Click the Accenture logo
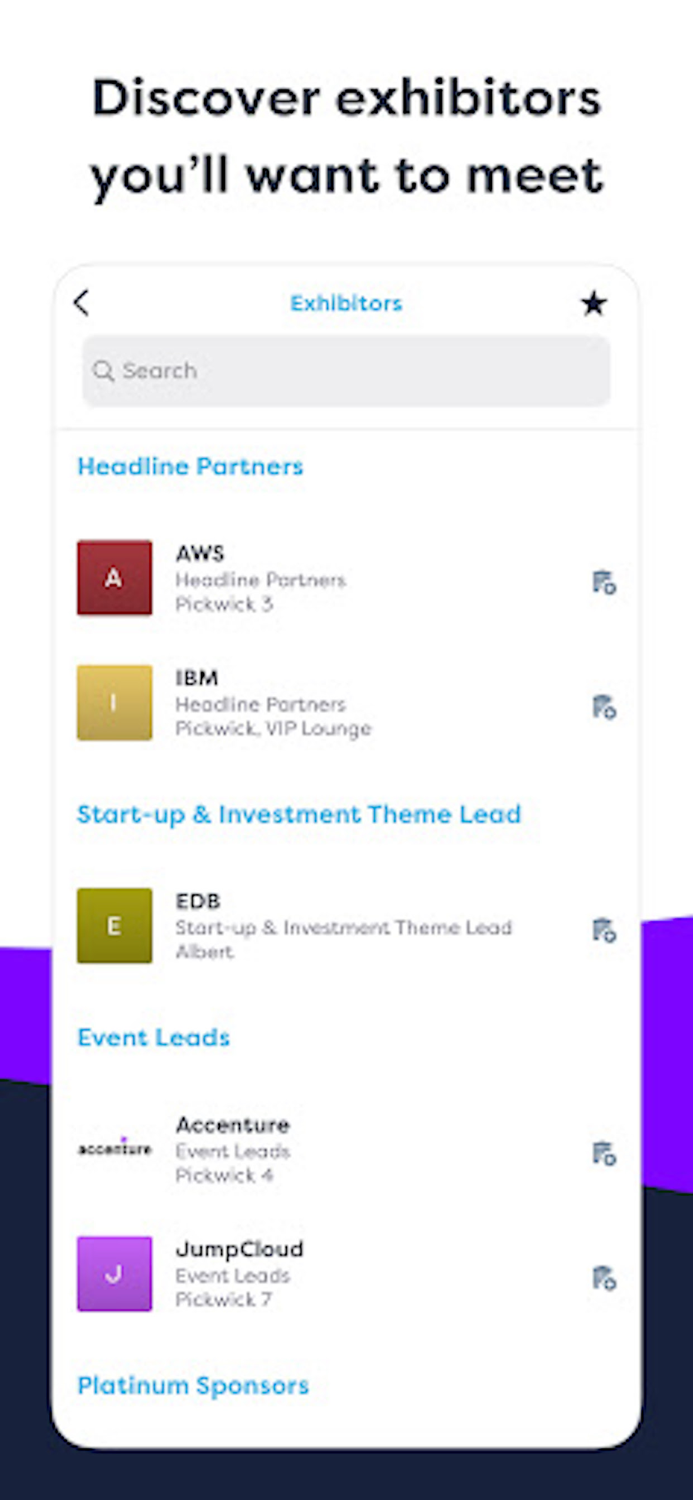The width and height of the screenshot is (693, 1500). 114,1149
